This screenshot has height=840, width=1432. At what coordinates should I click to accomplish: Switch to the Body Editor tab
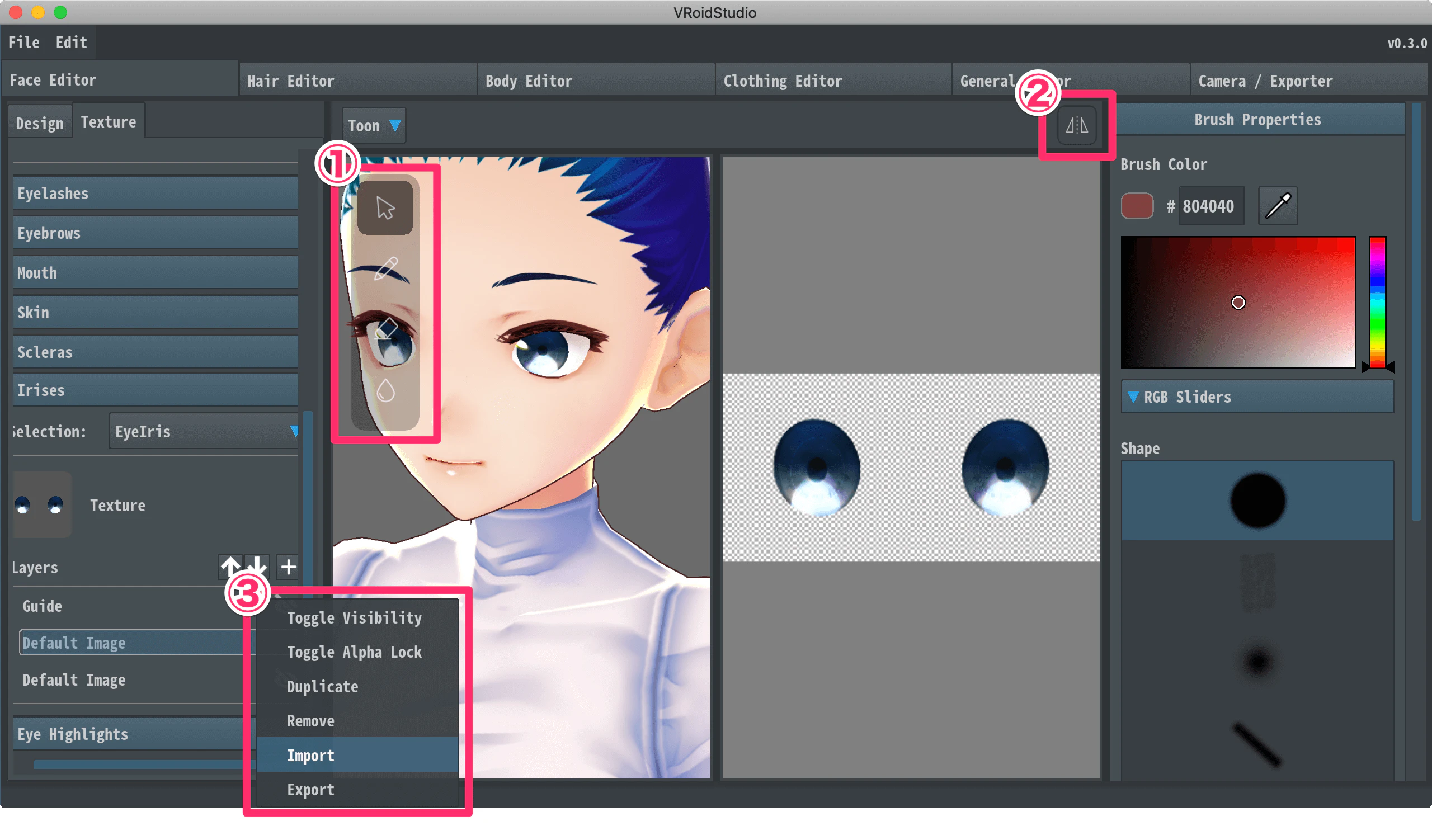coord(596,81)
